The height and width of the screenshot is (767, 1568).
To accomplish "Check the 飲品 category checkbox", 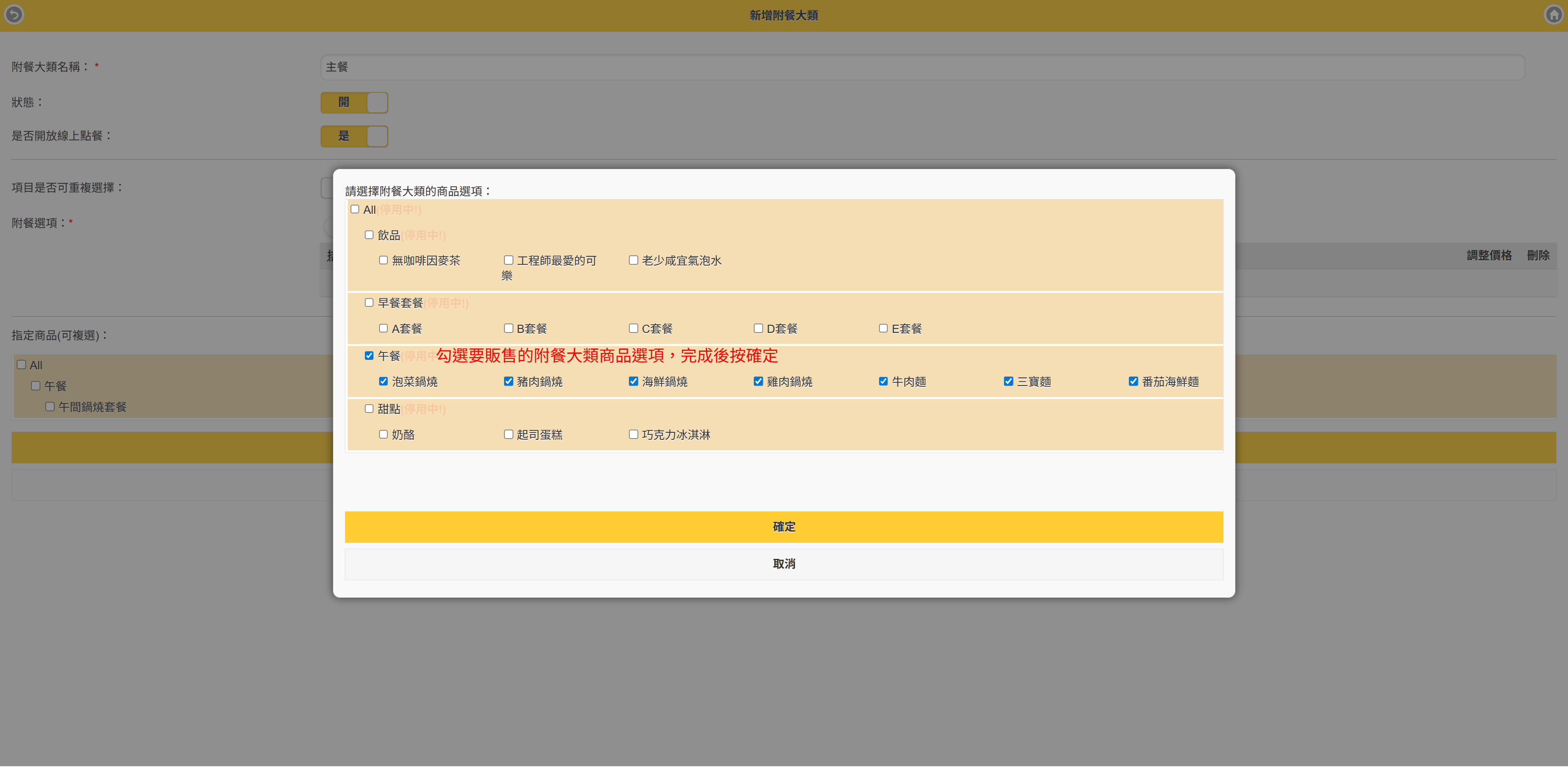I will point(369,235).
